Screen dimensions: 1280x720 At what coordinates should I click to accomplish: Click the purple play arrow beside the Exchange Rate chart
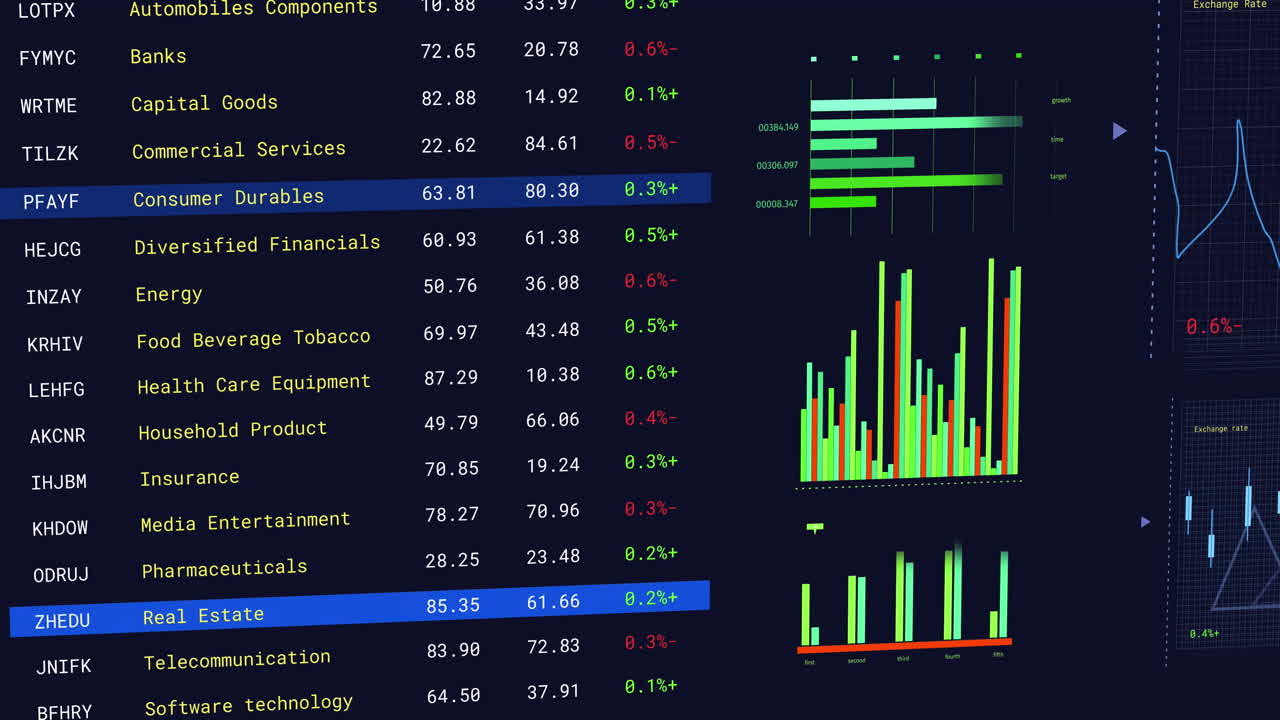pos(1119,130)
